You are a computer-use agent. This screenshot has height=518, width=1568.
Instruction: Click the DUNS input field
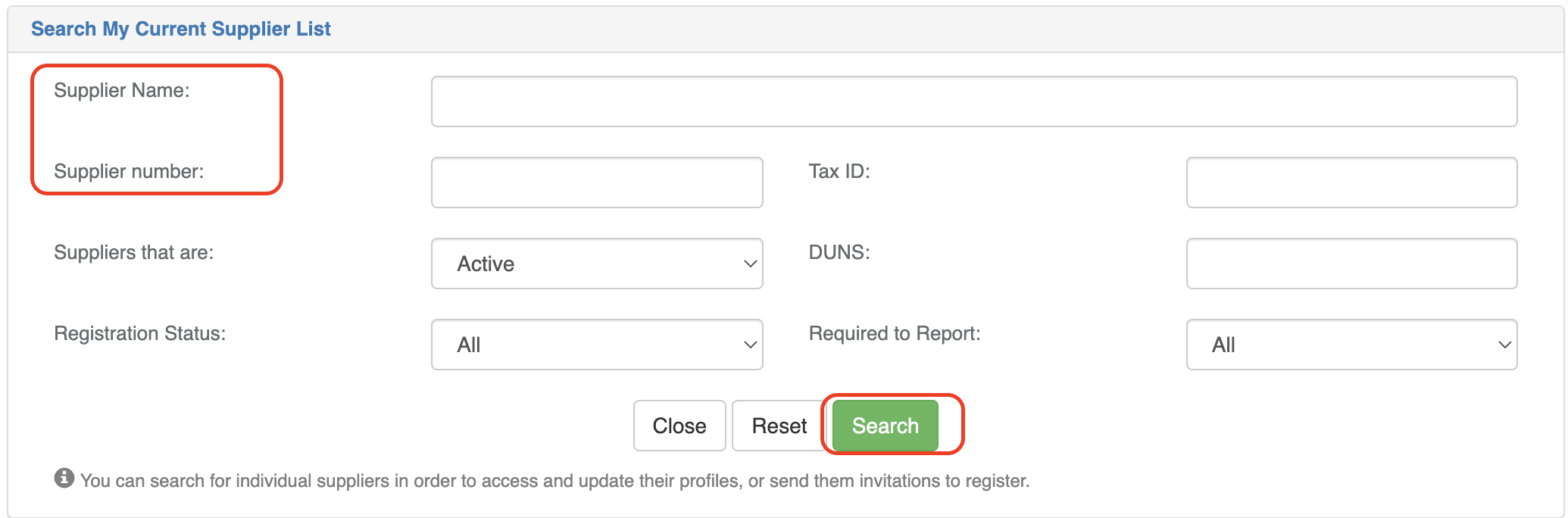click(1351, 264)
